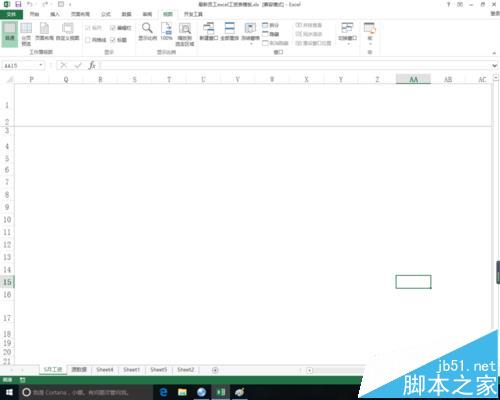
Task: Open the Data ribbon tab
Action: (126, 14)
